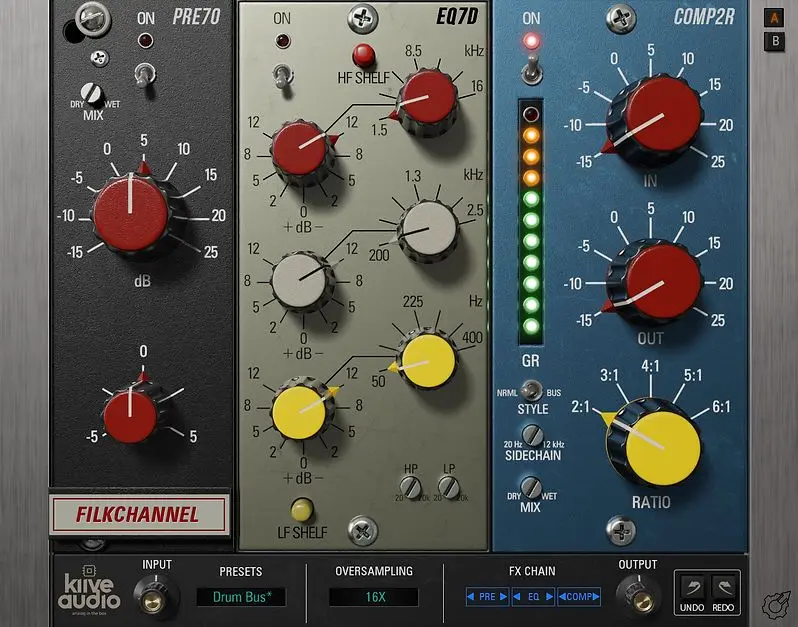Click the EQ7D module title
The image size is (798, 627).
(457, 16)
